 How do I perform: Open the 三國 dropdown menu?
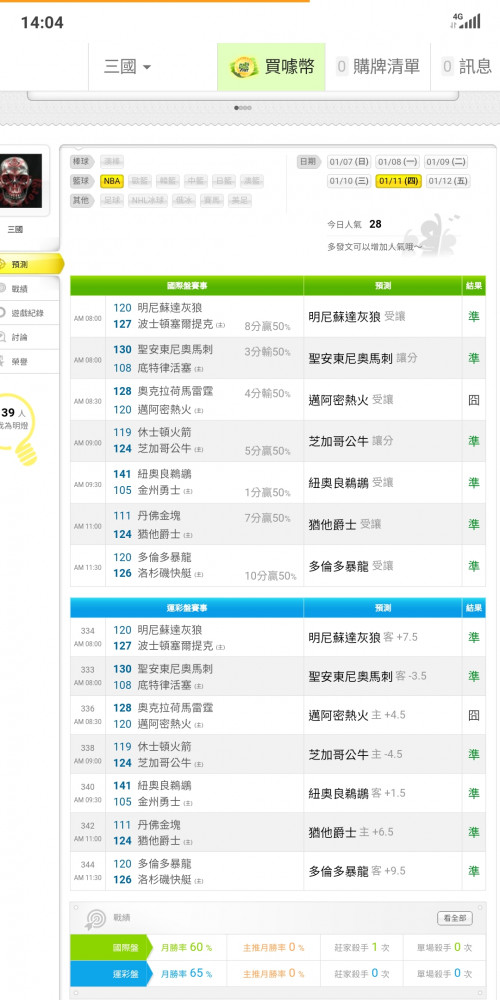pyautogui.click(x=127, y=66)
